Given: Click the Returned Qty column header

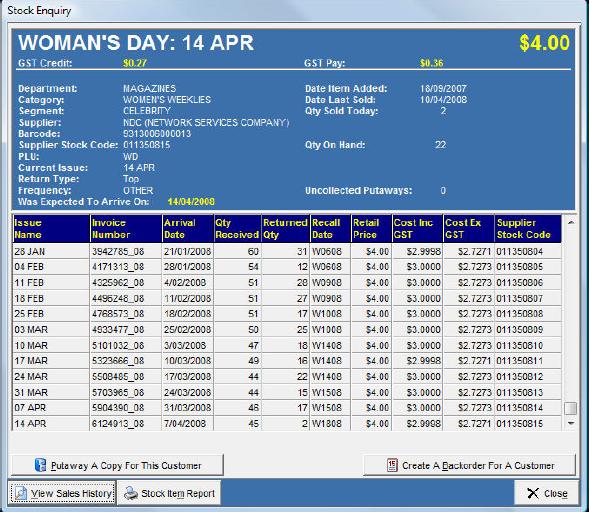Looking at the screenshot, I should point(286,229).
